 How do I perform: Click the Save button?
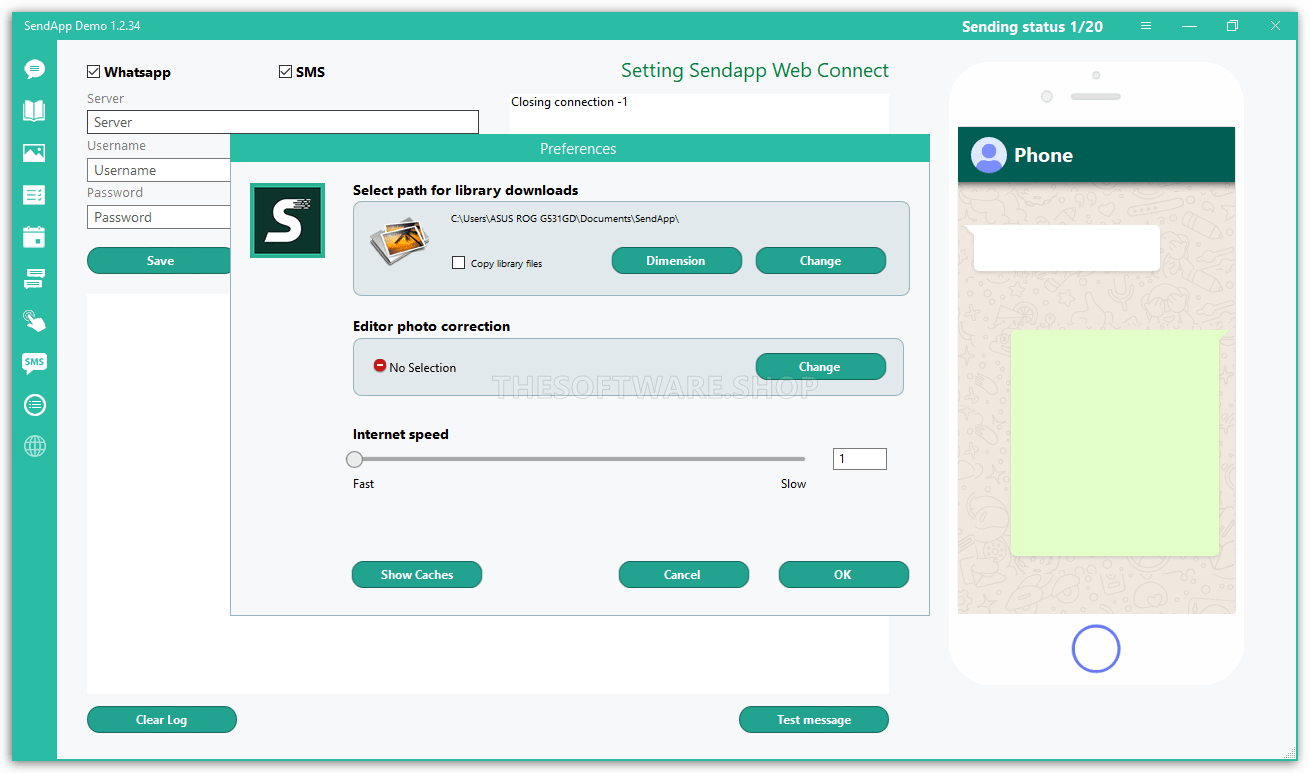[x=160, y=261]
